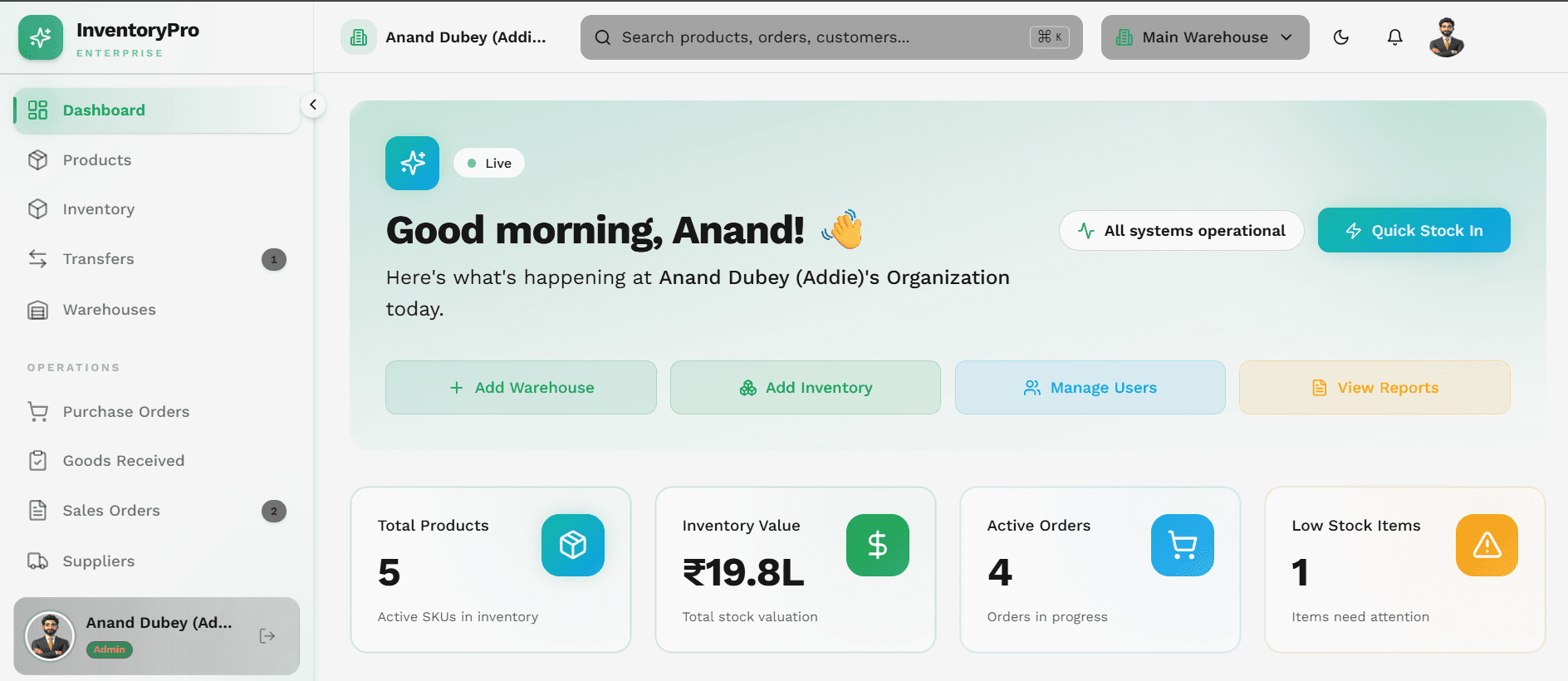Toggle dark mode with the moon icon
This screenshot has width=1568, height=681.
(1340, 37)
